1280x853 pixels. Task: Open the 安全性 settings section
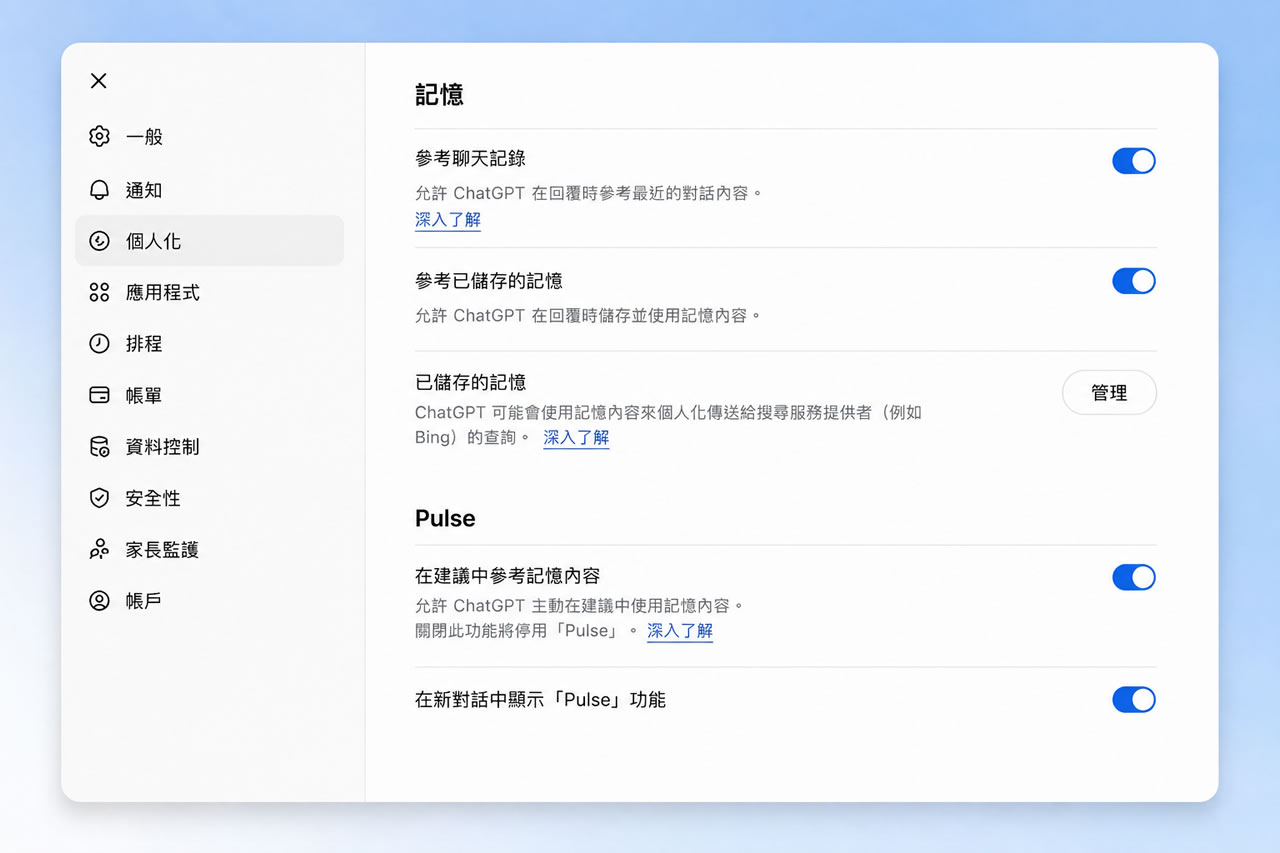(x=209, y=498)
